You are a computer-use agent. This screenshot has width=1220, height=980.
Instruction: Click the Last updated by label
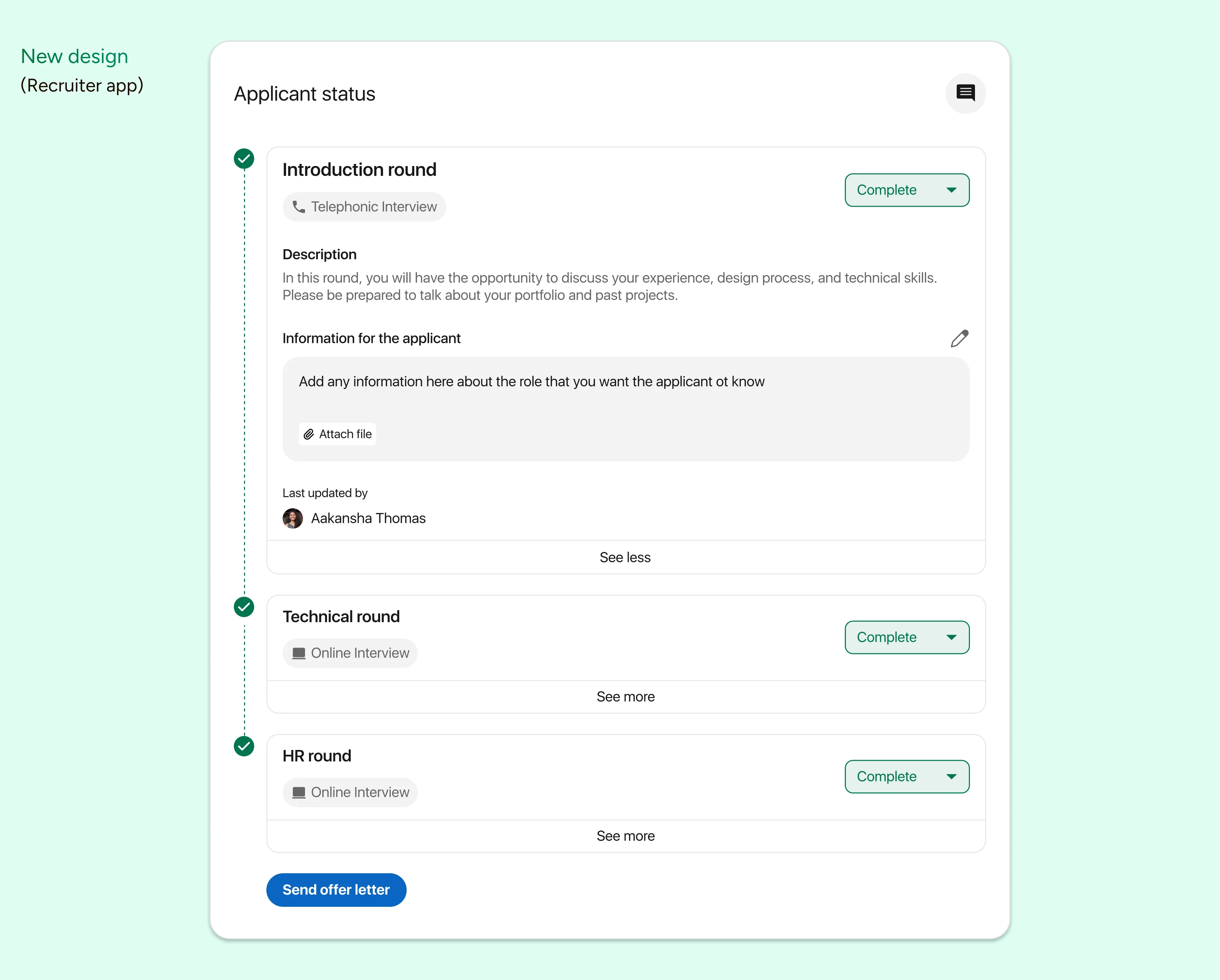(x=325, y=493)
